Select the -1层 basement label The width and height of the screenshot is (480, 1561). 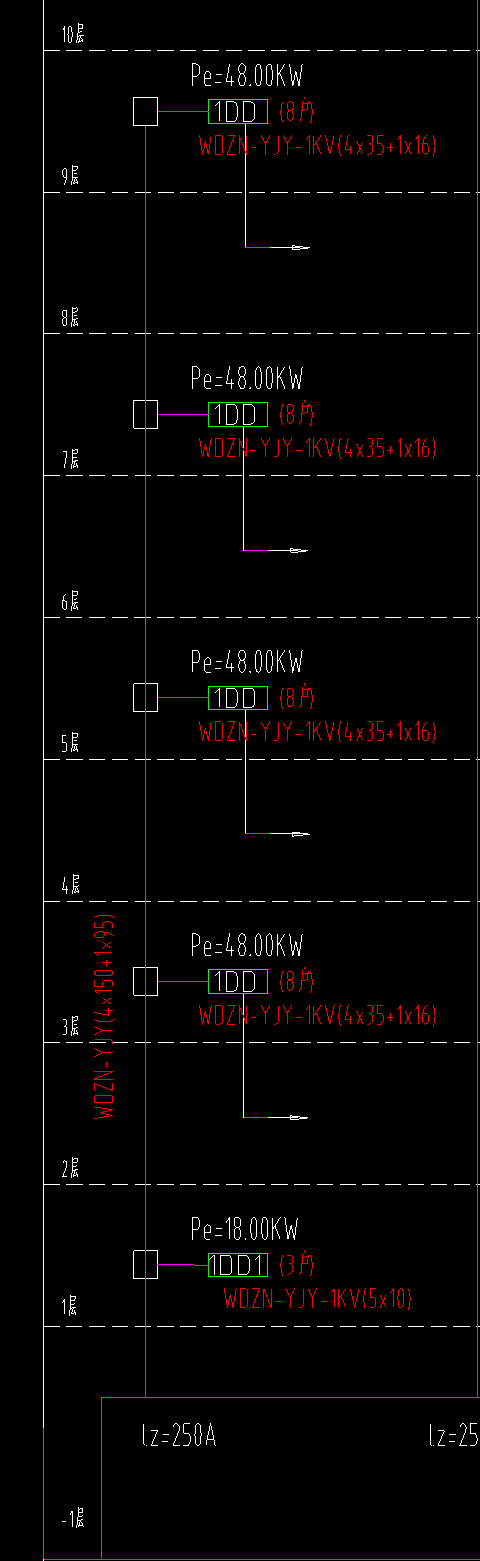(73, 1521)
